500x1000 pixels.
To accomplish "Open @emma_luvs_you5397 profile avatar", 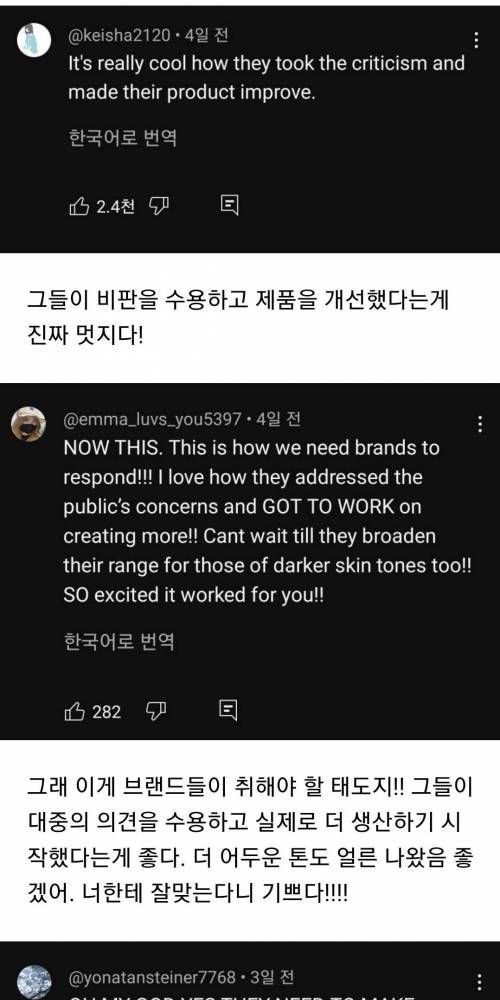I will (29, 423).
